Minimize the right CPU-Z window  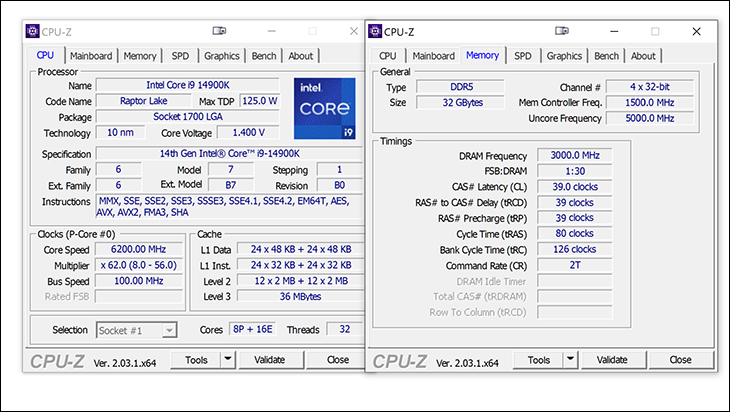(x=615, y=31)
